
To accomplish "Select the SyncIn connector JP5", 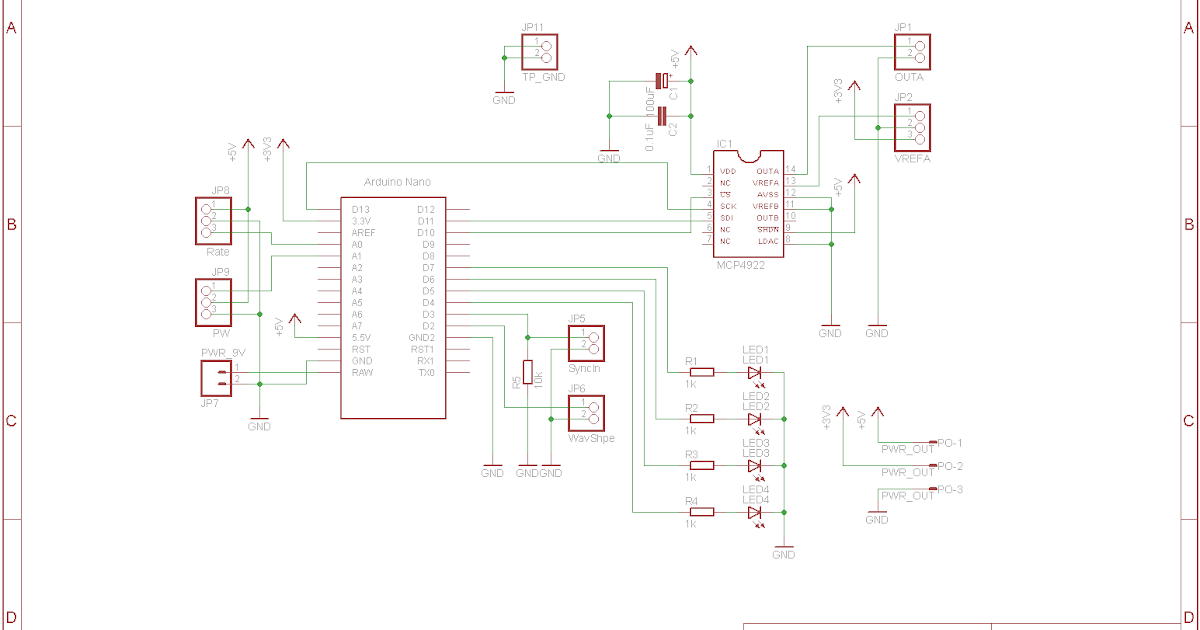I will (x=585, y=343).
